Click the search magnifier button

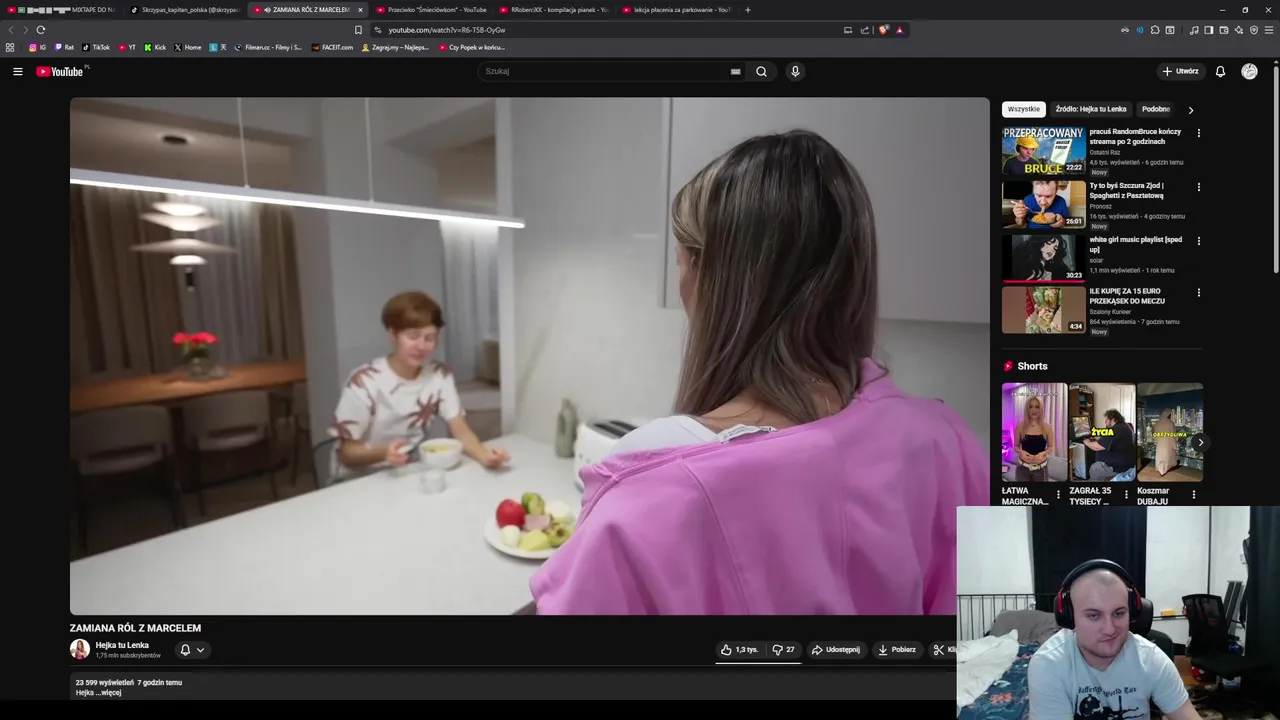761,71
